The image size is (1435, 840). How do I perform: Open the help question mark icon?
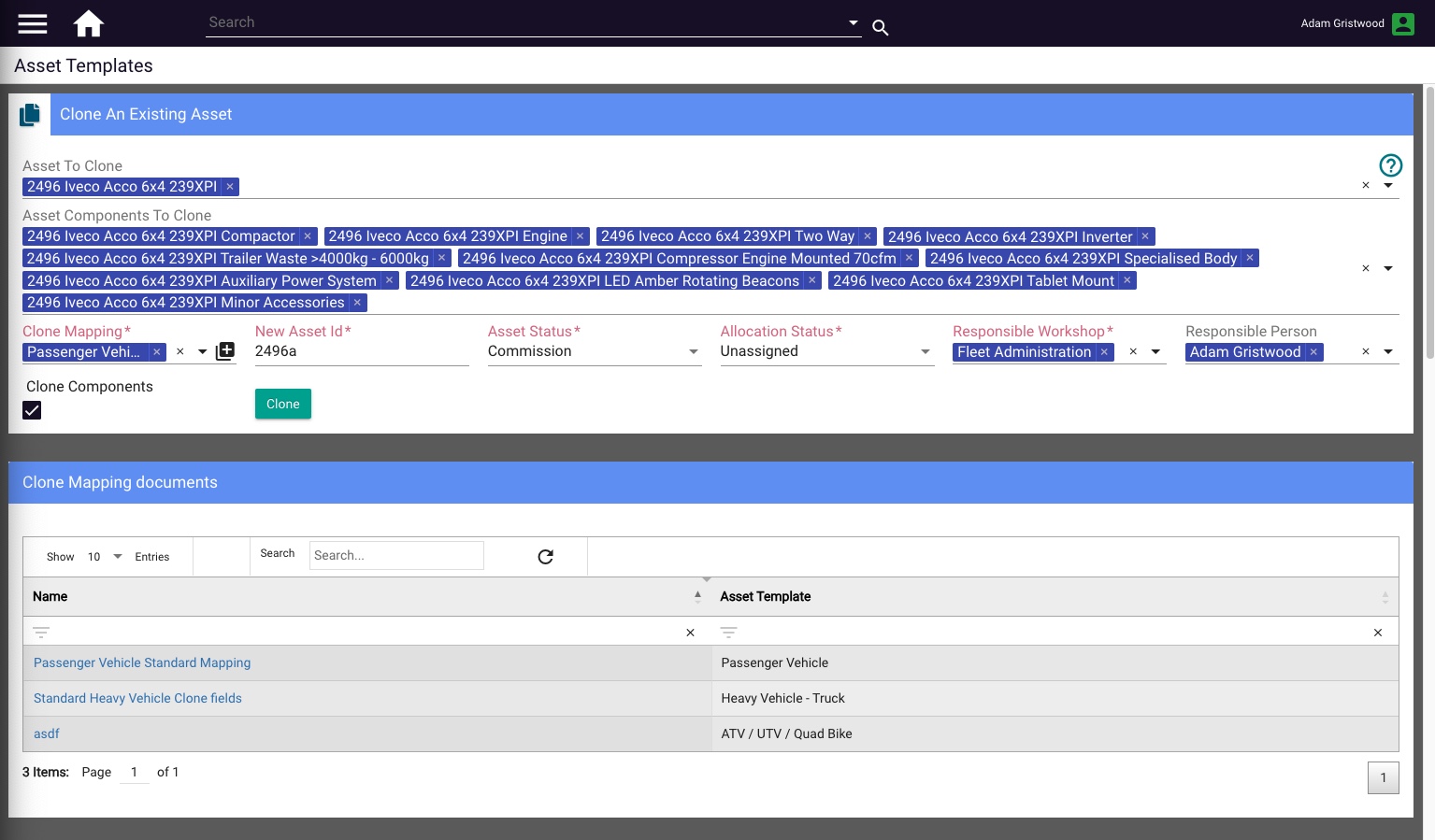click(x=1391, y=165)
